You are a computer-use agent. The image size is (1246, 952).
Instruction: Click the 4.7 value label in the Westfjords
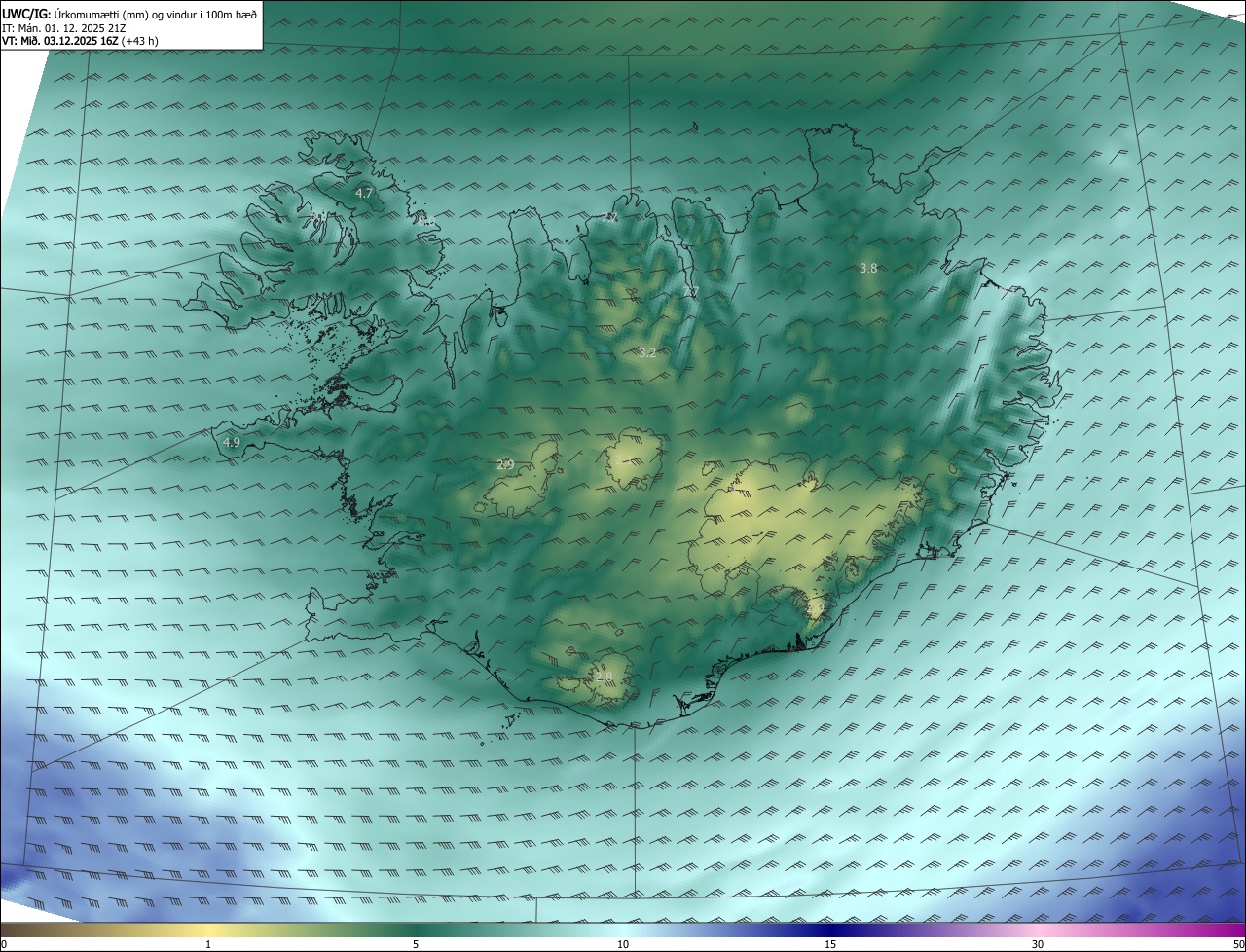(364, 194)
